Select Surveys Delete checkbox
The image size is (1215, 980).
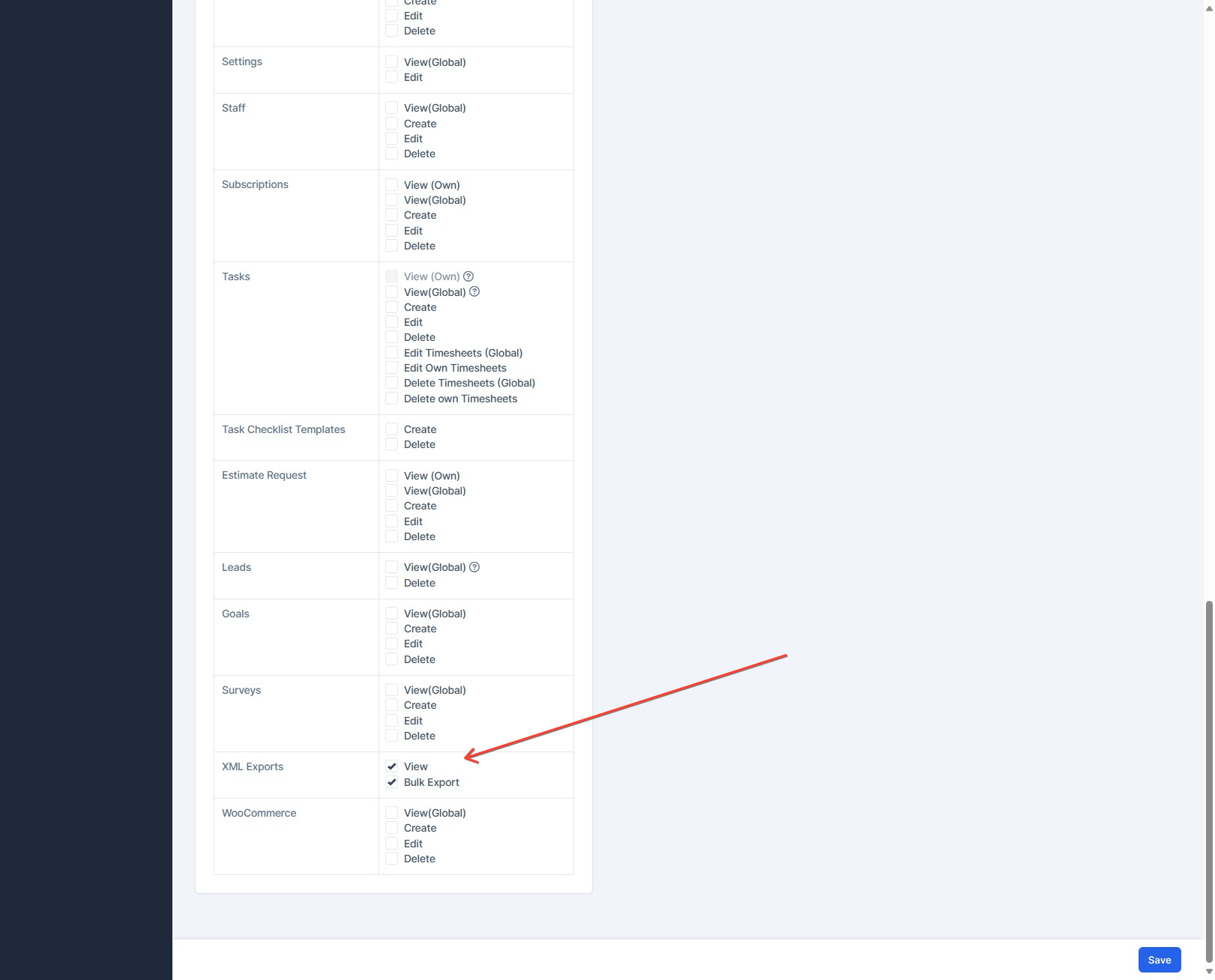pyautogui.click(x=391, y=736)
